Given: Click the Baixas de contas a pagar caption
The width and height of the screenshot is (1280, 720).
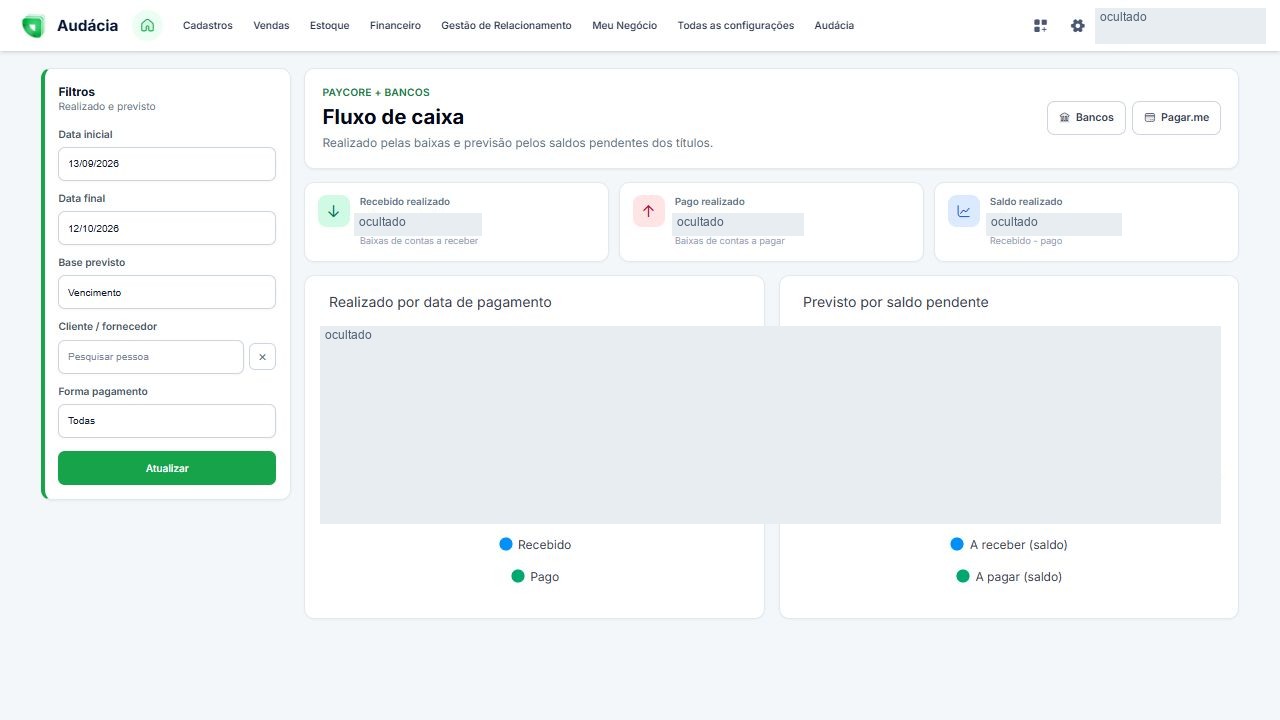Looking at the screenshot, I should pyautogui.click(x=730, y=241).
